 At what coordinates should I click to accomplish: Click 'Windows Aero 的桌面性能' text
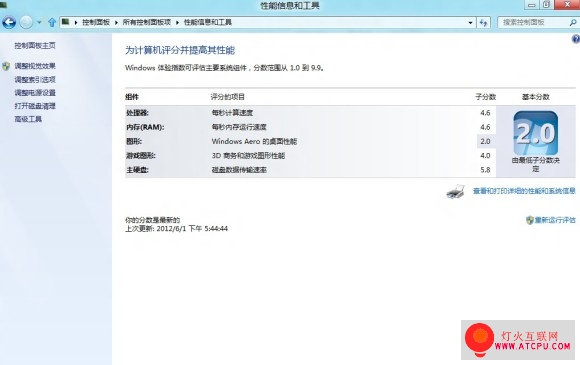coord(254,141)
